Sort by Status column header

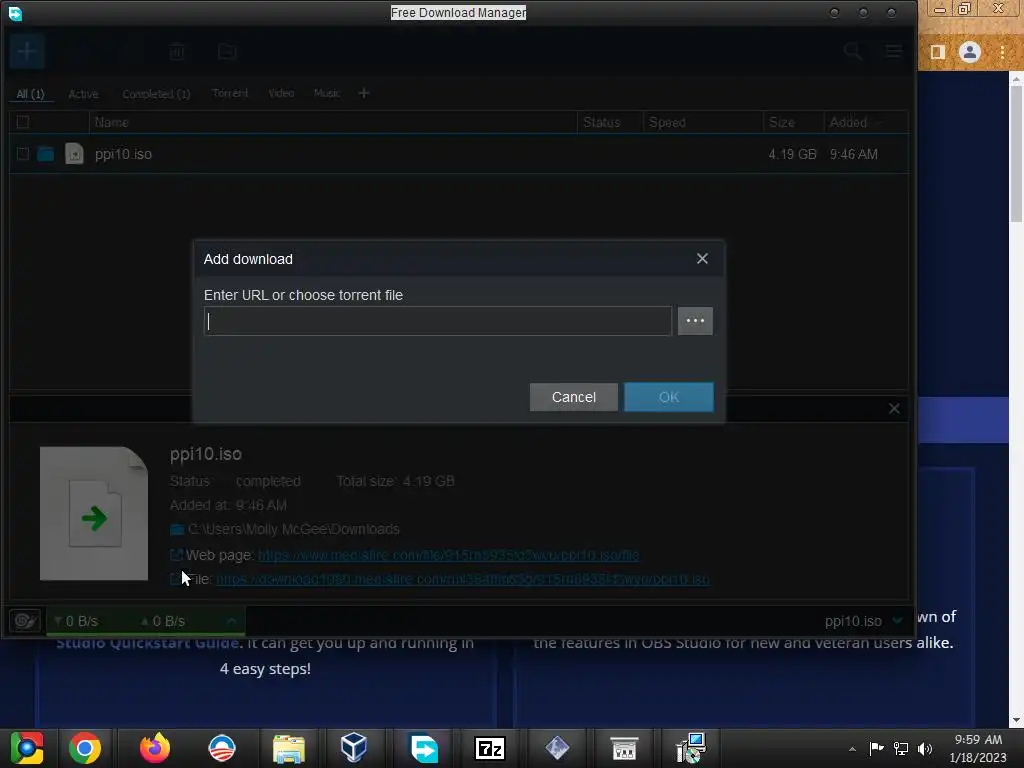(610, 122)
